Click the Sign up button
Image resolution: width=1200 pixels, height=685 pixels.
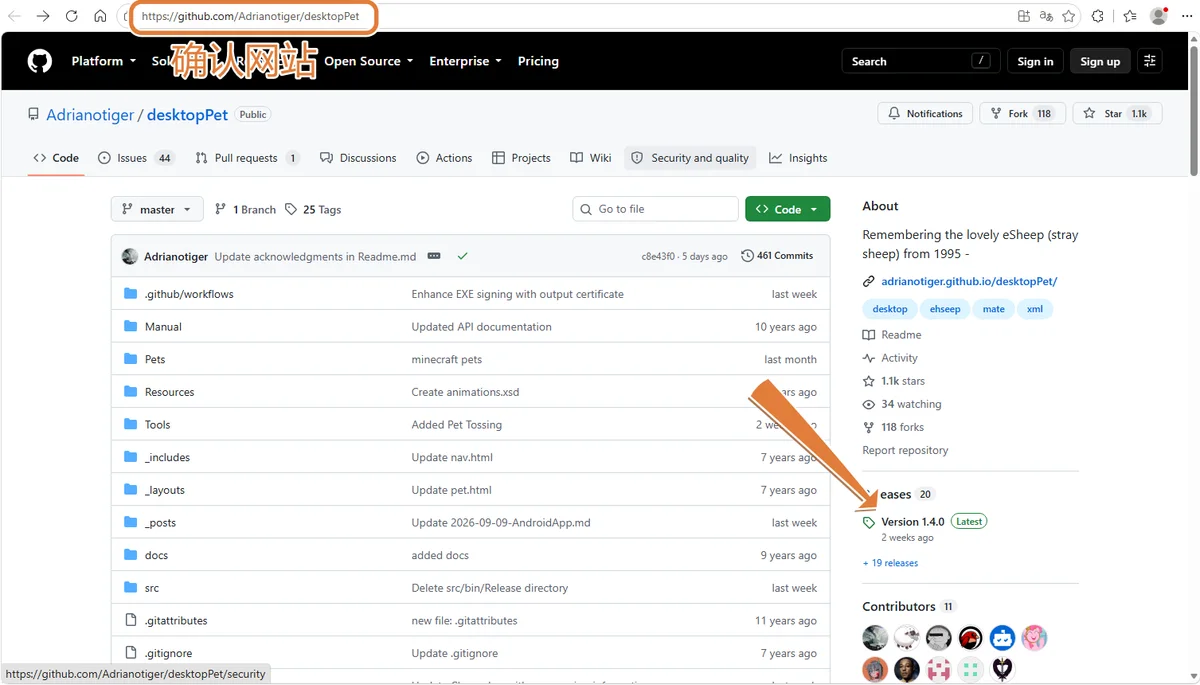pos(1100,61)
